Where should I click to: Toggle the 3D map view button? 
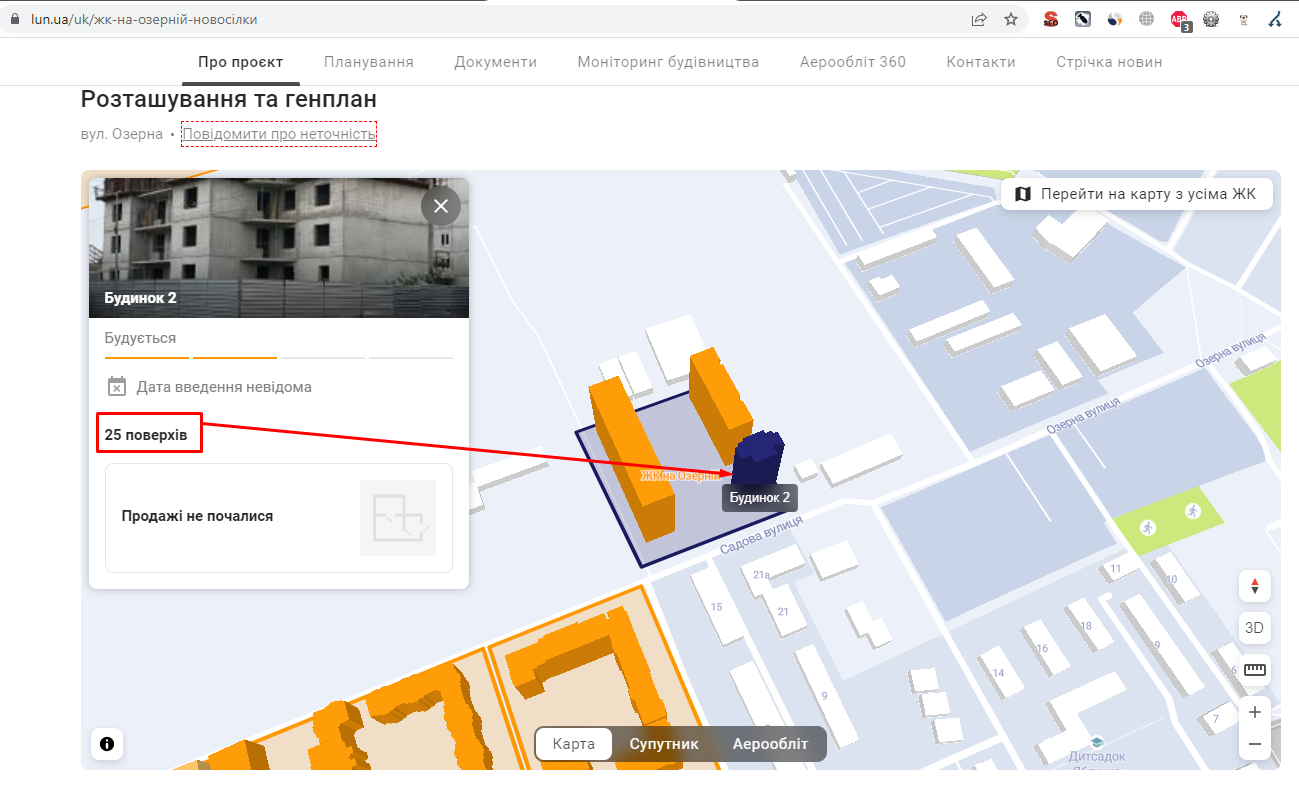coord(1254,628)
